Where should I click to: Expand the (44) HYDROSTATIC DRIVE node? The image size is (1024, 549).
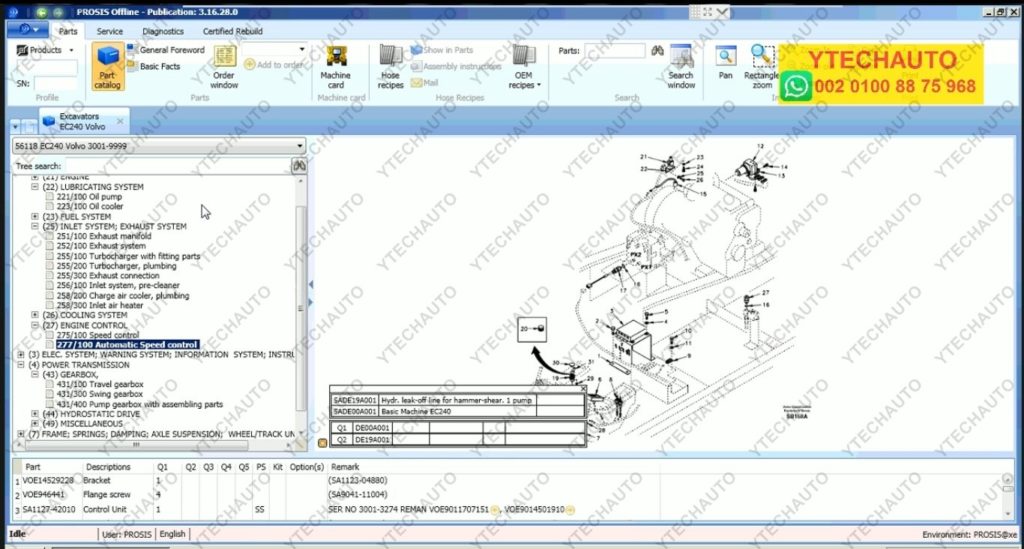35,414
